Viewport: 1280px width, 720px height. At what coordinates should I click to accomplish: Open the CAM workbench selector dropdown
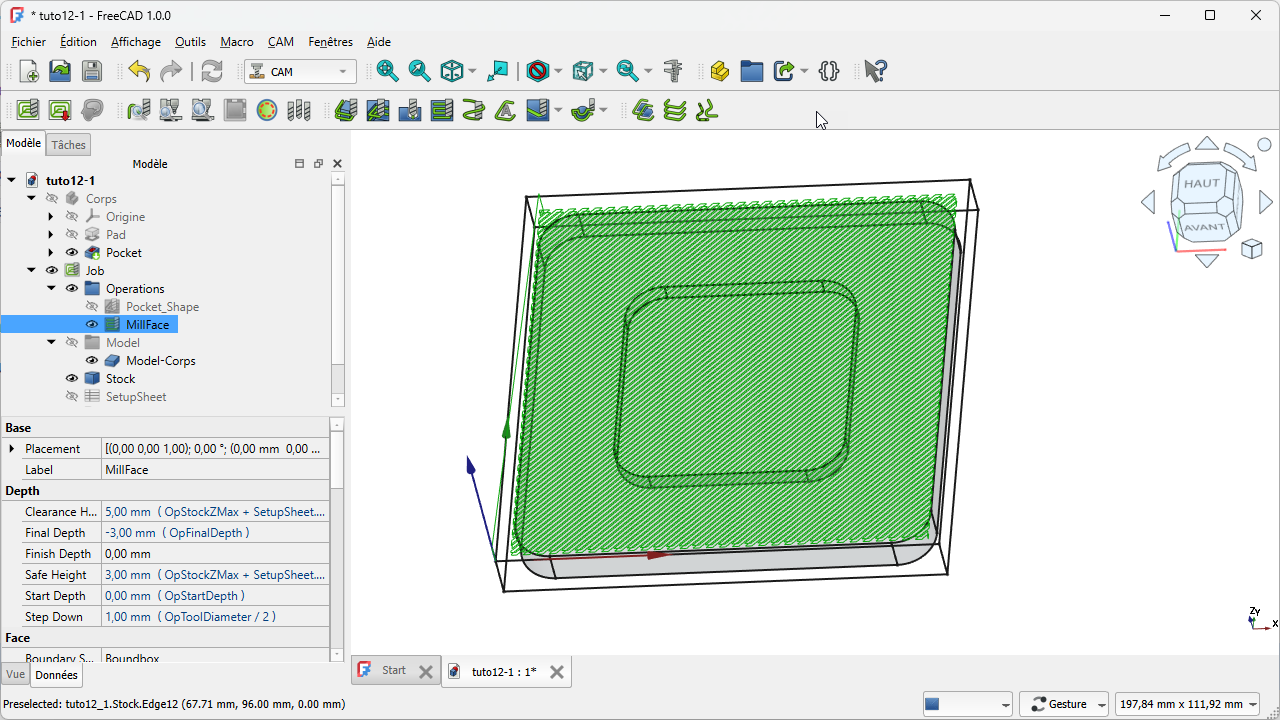pyautogui.click(x=301, y=72)
